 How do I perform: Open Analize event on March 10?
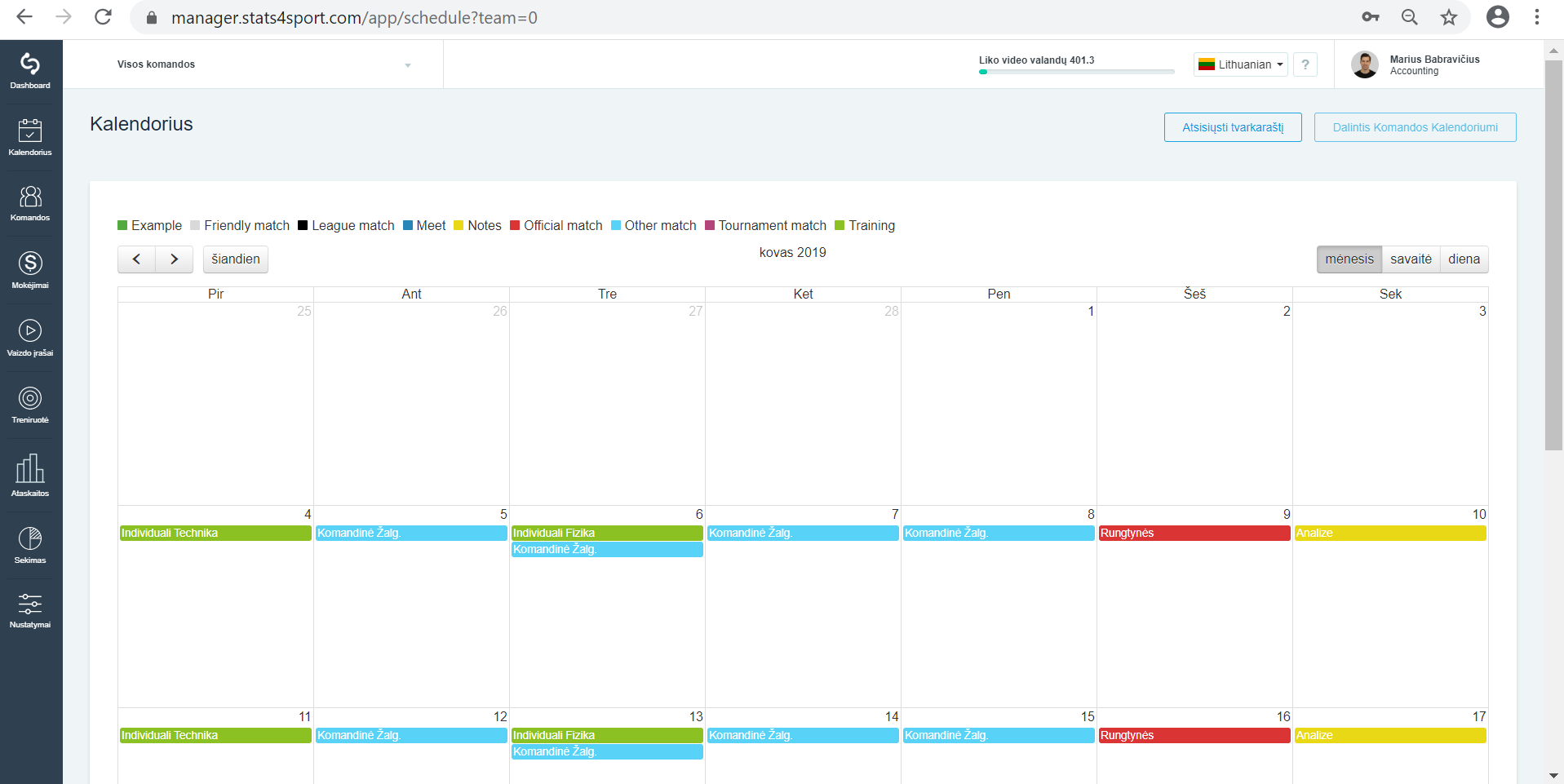1390,533
